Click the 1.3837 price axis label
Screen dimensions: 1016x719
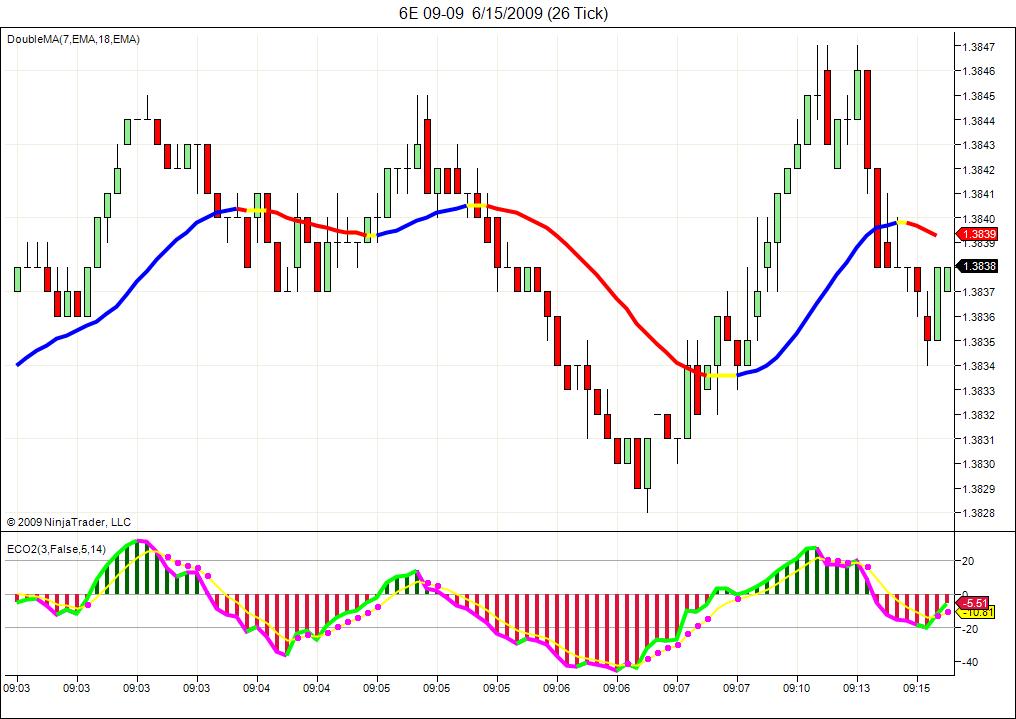(978, 293)
